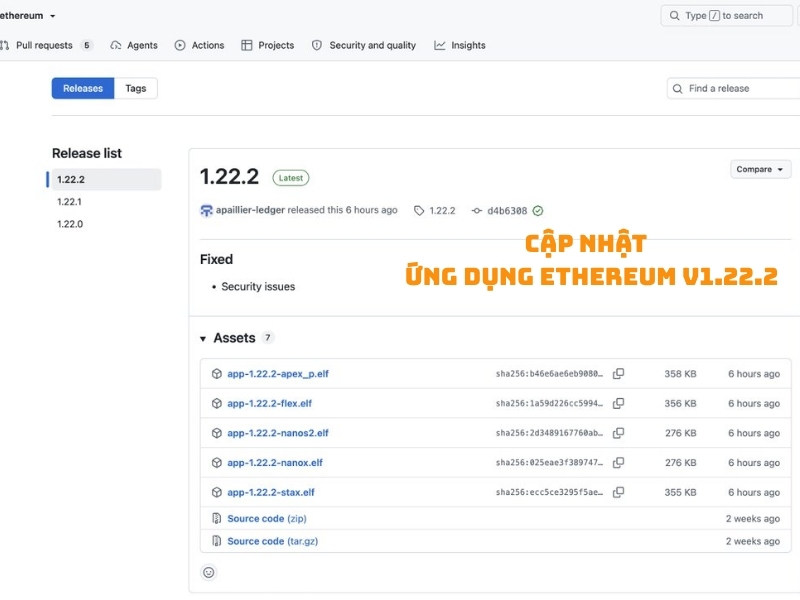Click the Security issues bullet text

[258, 287]
